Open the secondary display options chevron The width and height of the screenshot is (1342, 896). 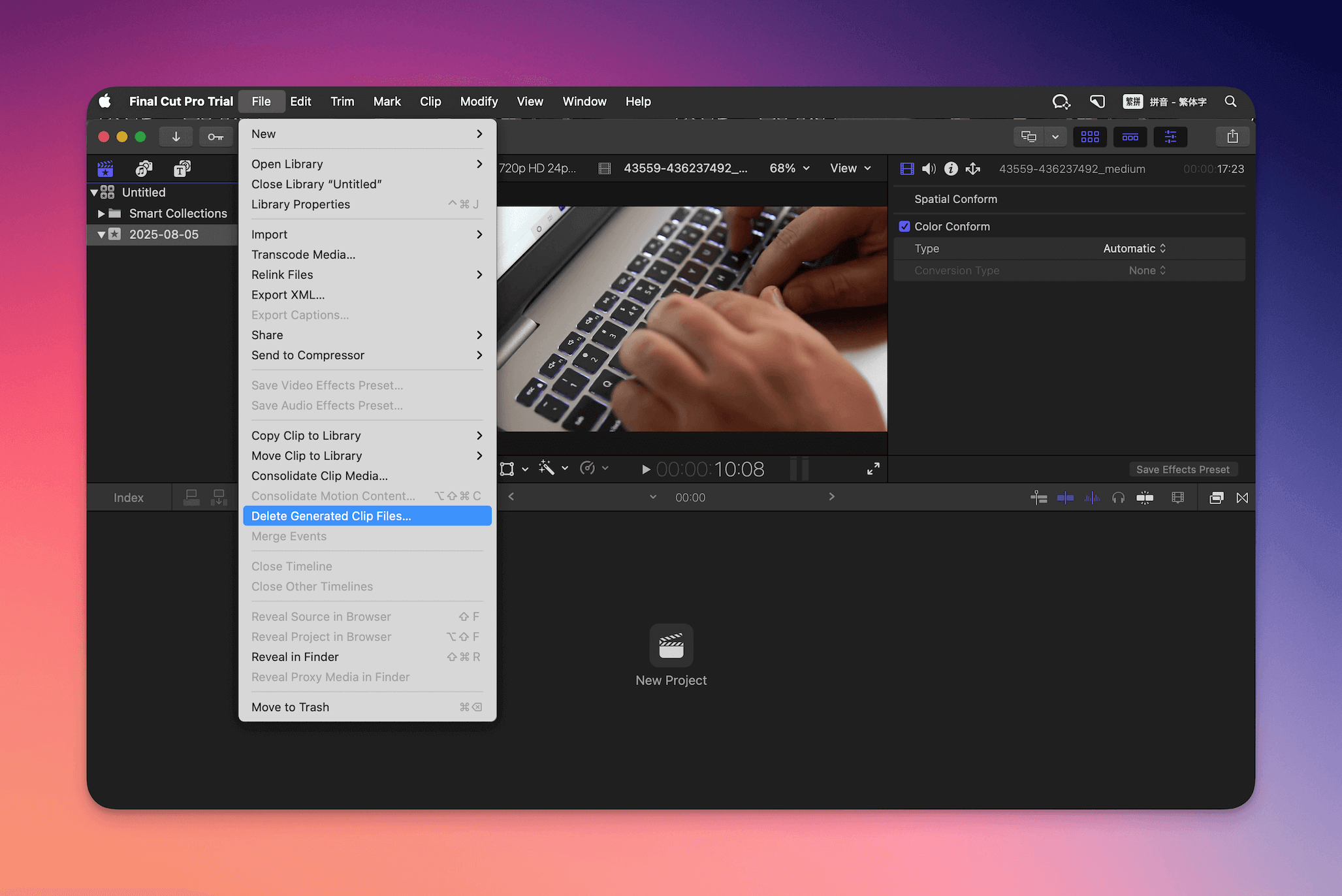pyautogui.click(x=1055, y=136)
